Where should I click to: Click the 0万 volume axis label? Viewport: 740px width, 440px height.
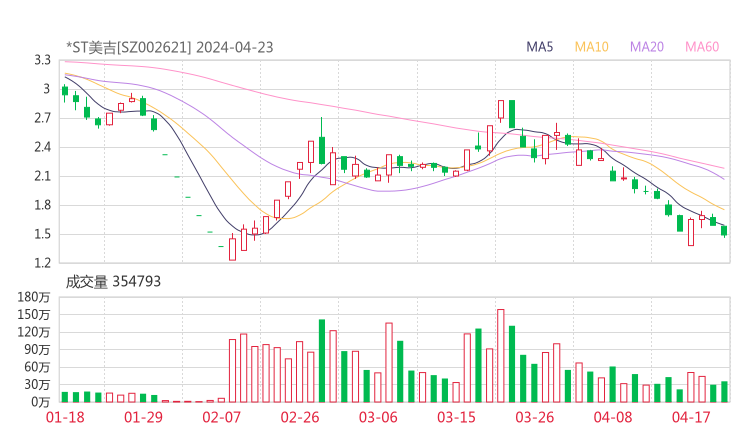41,402
